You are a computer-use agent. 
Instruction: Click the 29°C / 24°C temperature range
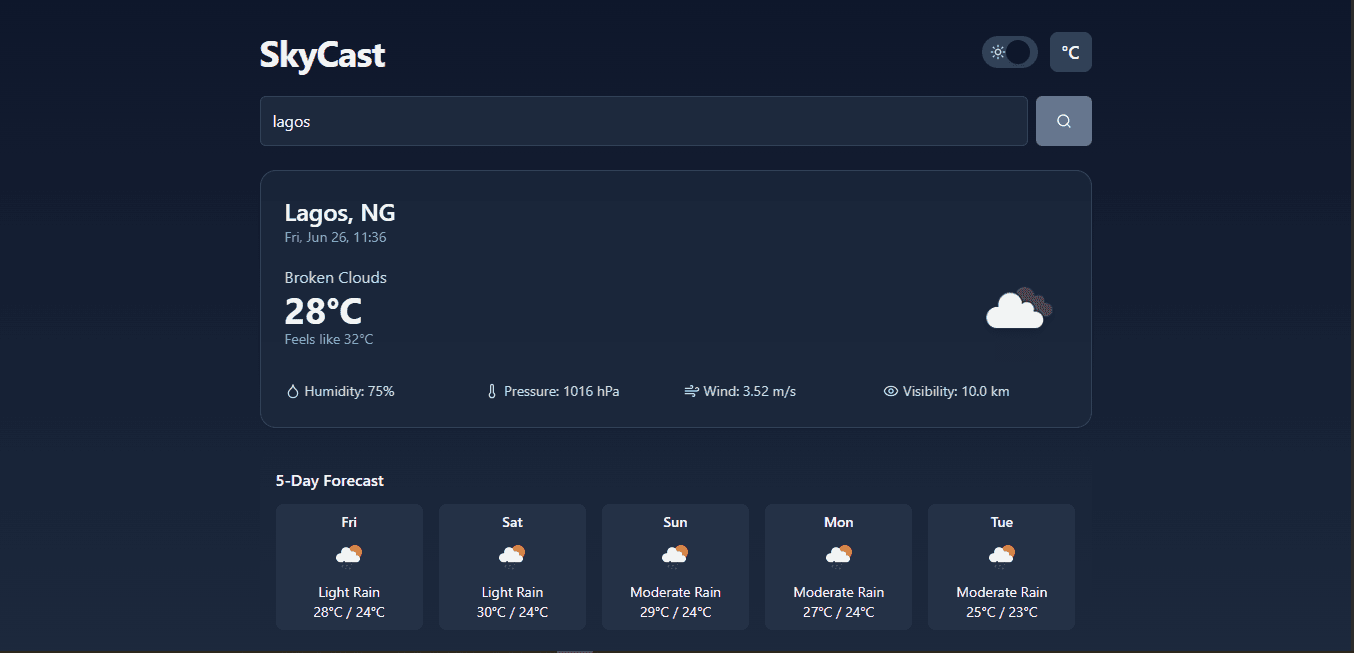tap(675, 612)
